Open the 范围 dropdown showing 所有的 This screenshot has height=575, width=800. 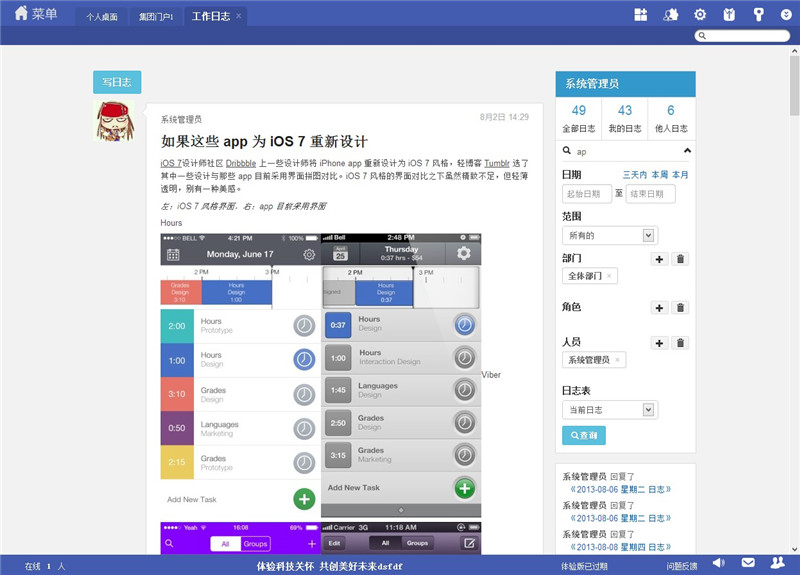[x=610, y=235]
